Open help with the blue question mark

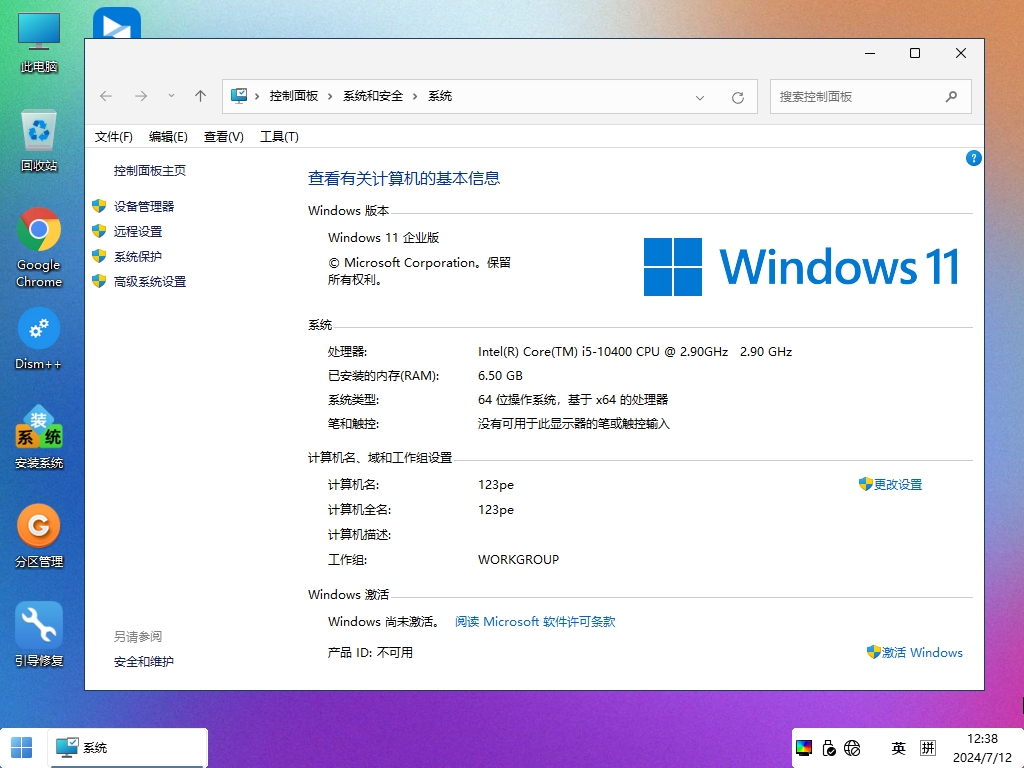coord(973,158)
